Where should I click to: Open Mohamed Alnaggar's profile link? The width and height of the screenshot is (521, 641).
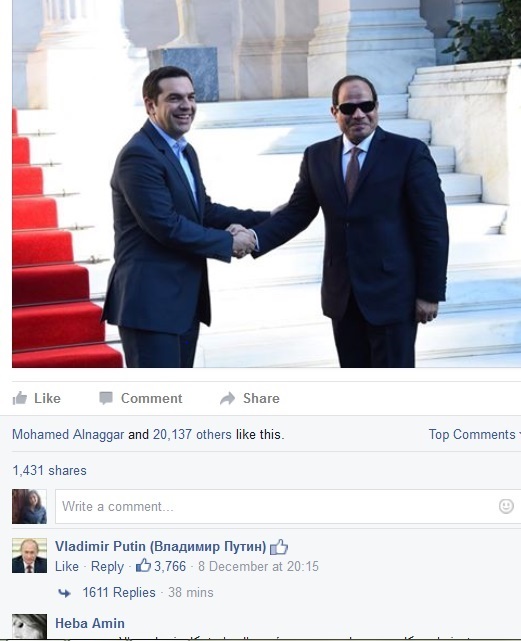pos(68,434)
